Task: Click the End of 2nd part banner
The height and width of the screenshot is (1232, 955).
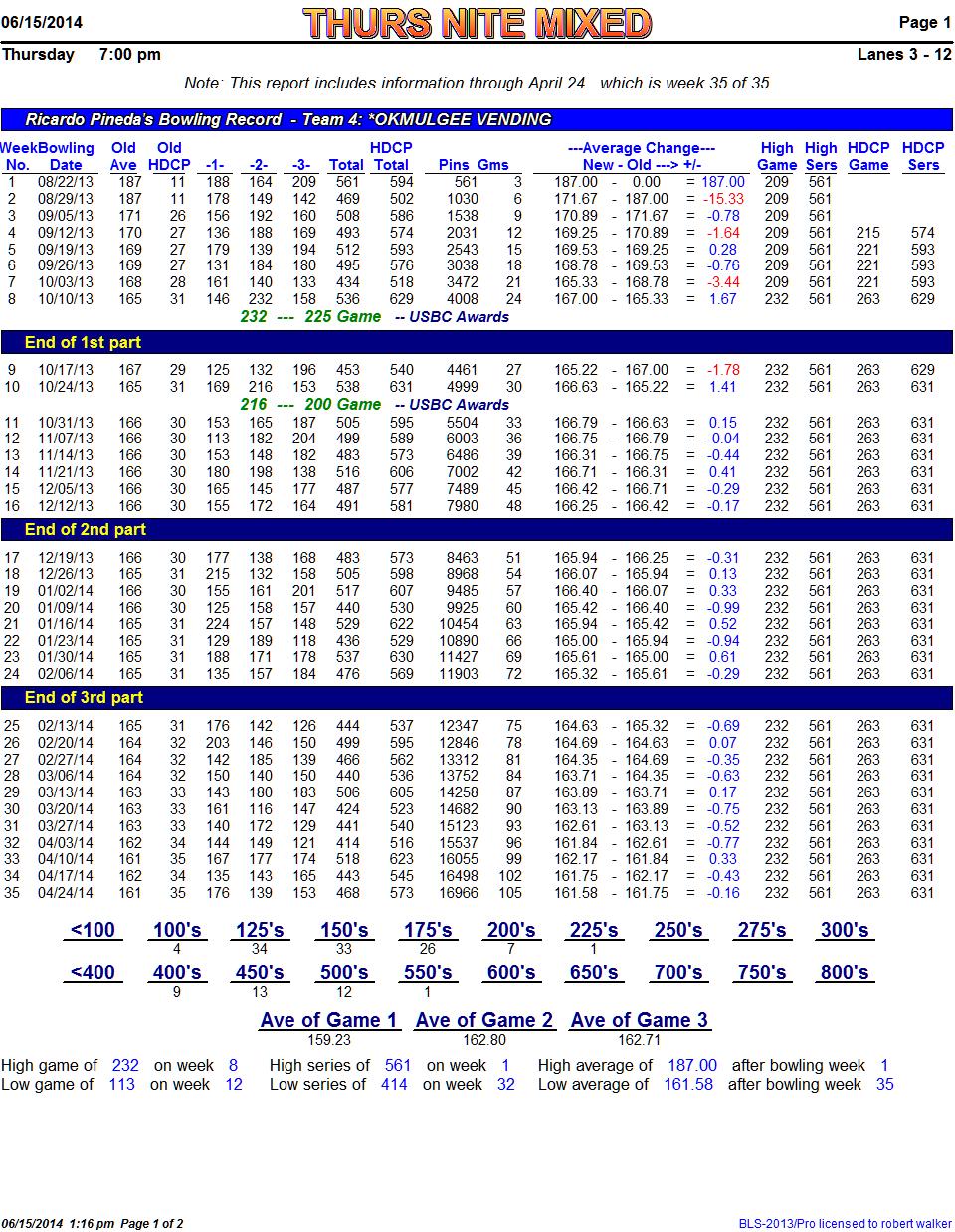Action: tap(477, 529)
